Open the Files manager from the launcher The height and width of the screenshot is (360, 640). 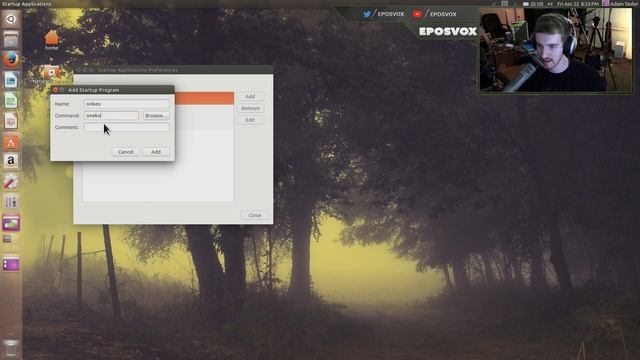tap(11, 39)
